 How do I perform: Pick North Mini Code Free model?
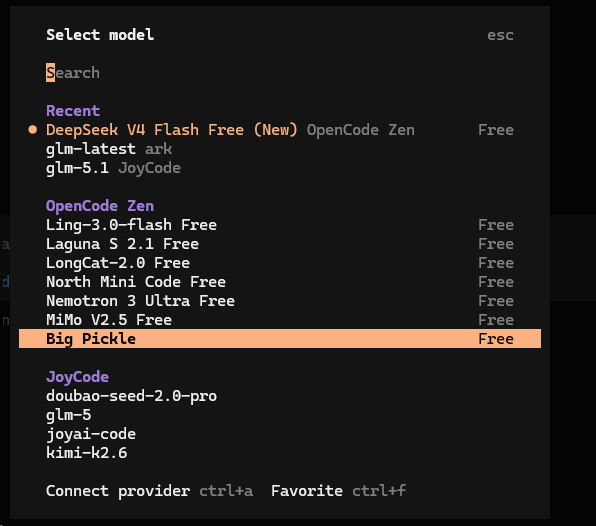click(280, 282)
